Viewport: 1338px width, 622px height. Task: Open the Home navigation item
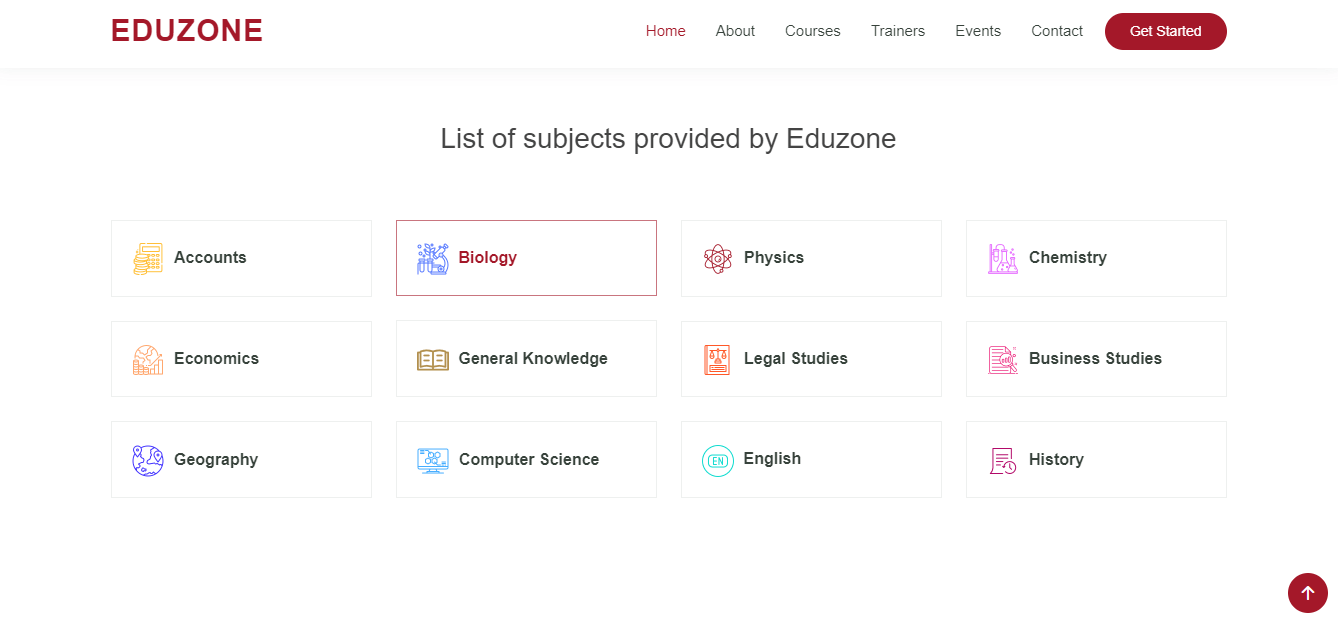click(666, 31)
